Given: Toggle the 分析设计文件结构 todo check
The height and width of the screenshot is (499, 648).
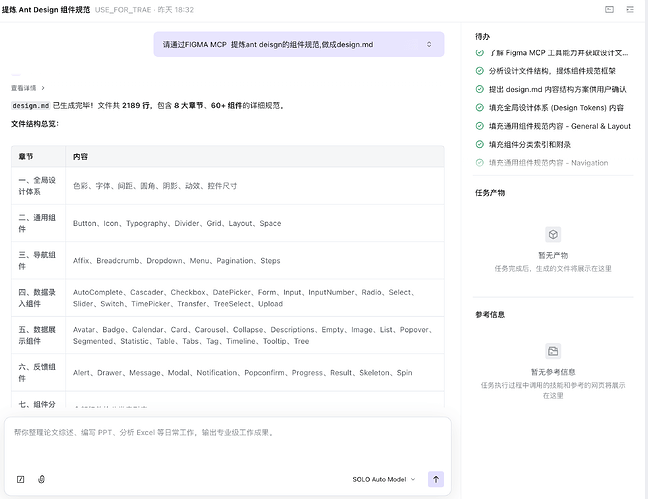Looking at the screenshot, I should point(479,71).
